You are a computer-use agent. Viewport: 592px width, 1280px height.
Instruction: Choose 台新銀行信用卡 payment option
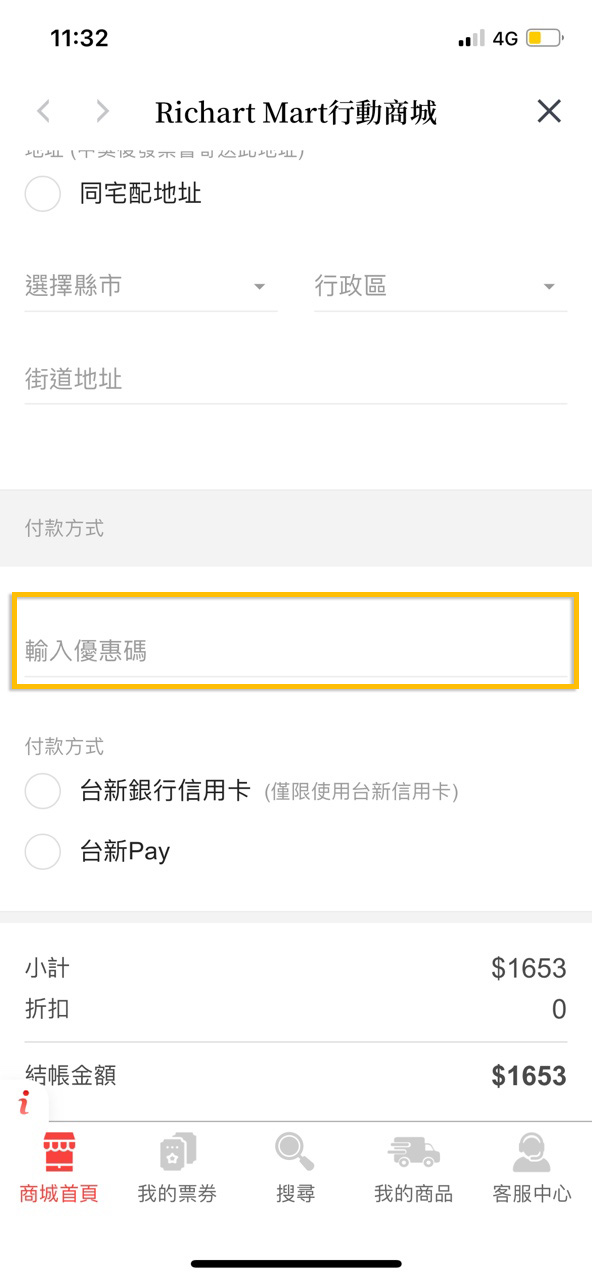(43, 791)
